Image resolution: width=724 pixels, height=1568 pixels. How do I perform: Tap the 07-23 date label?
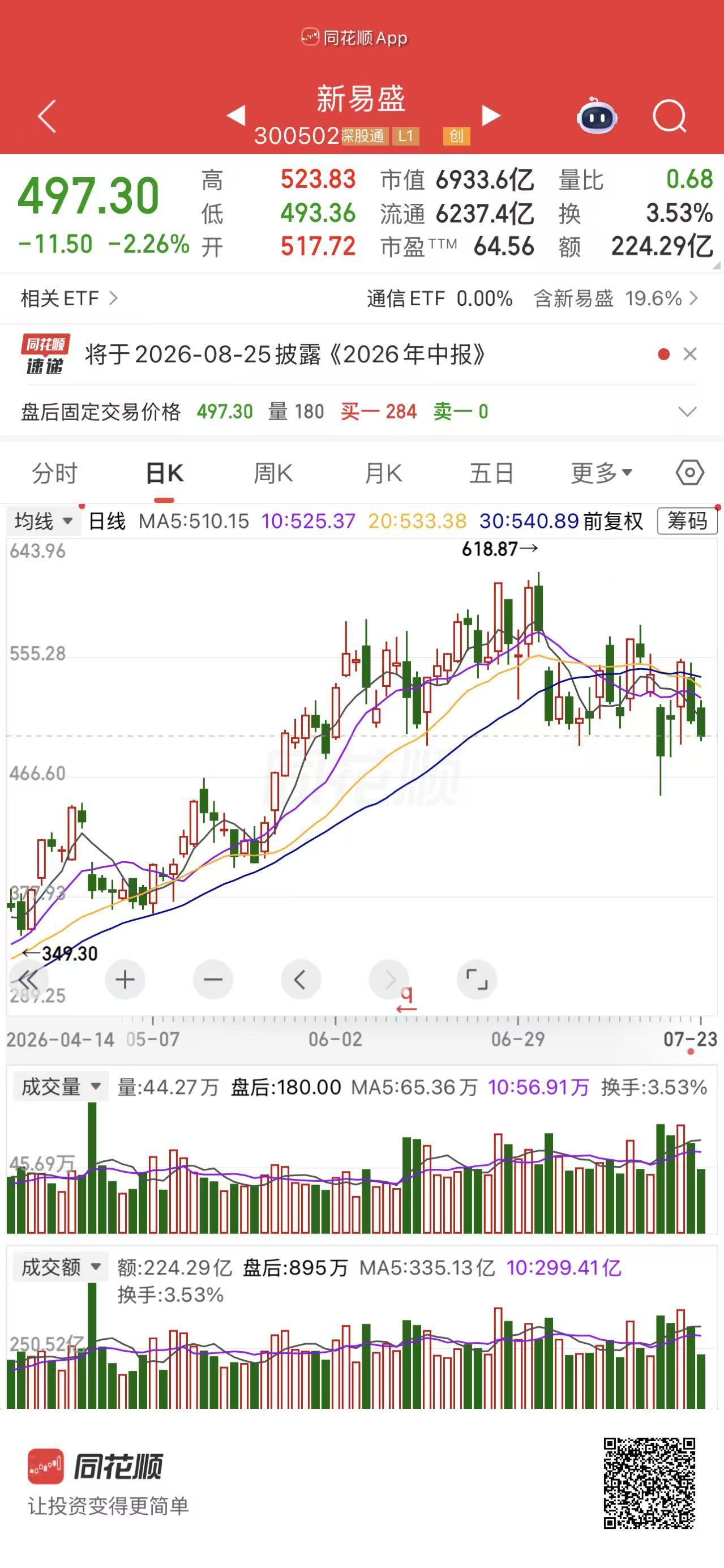click(690, 1039)
